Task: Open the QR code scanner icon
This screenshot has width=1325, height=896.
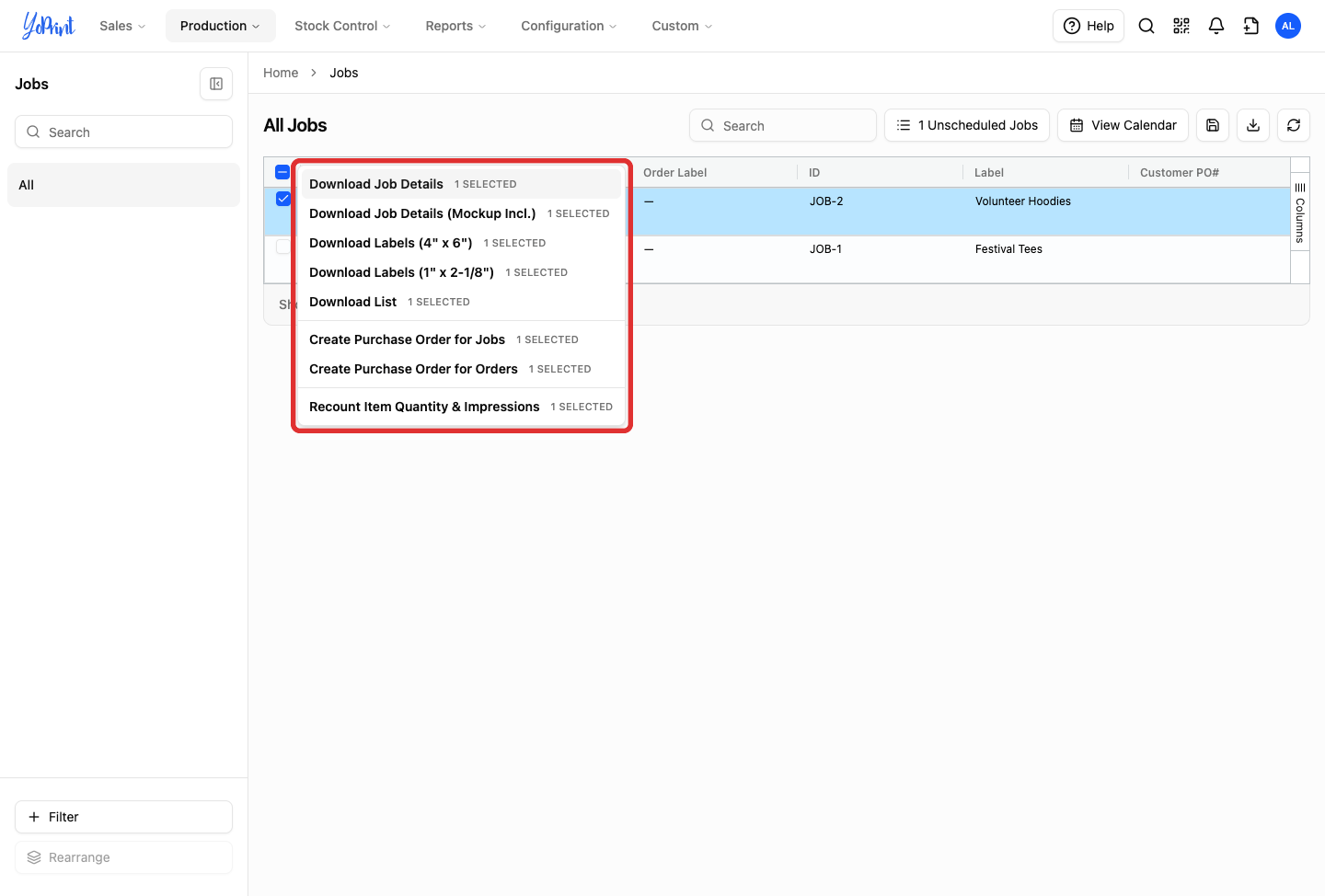Action: 1181,26
